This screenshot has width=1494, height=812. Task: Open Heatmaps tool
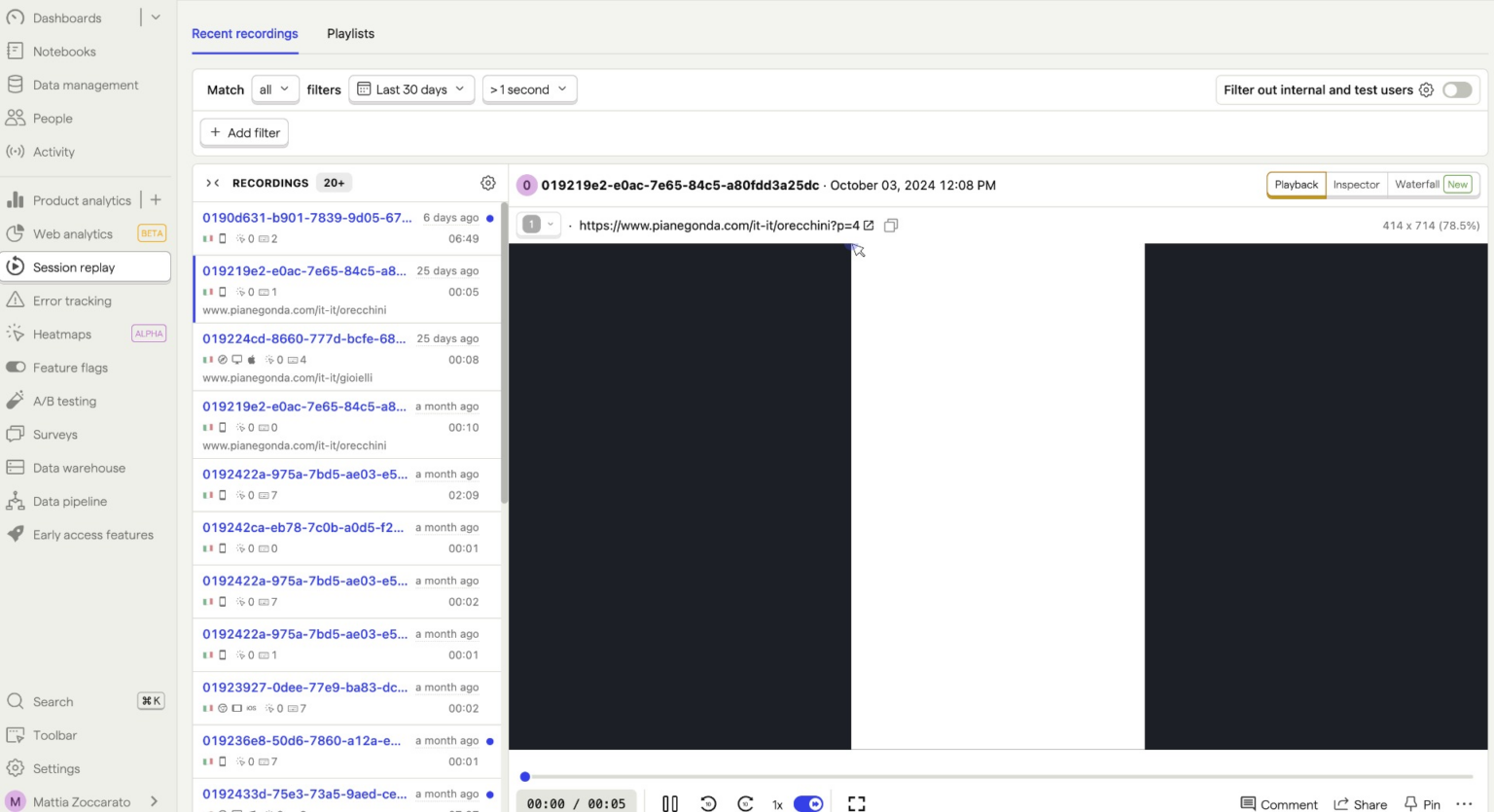62,335
